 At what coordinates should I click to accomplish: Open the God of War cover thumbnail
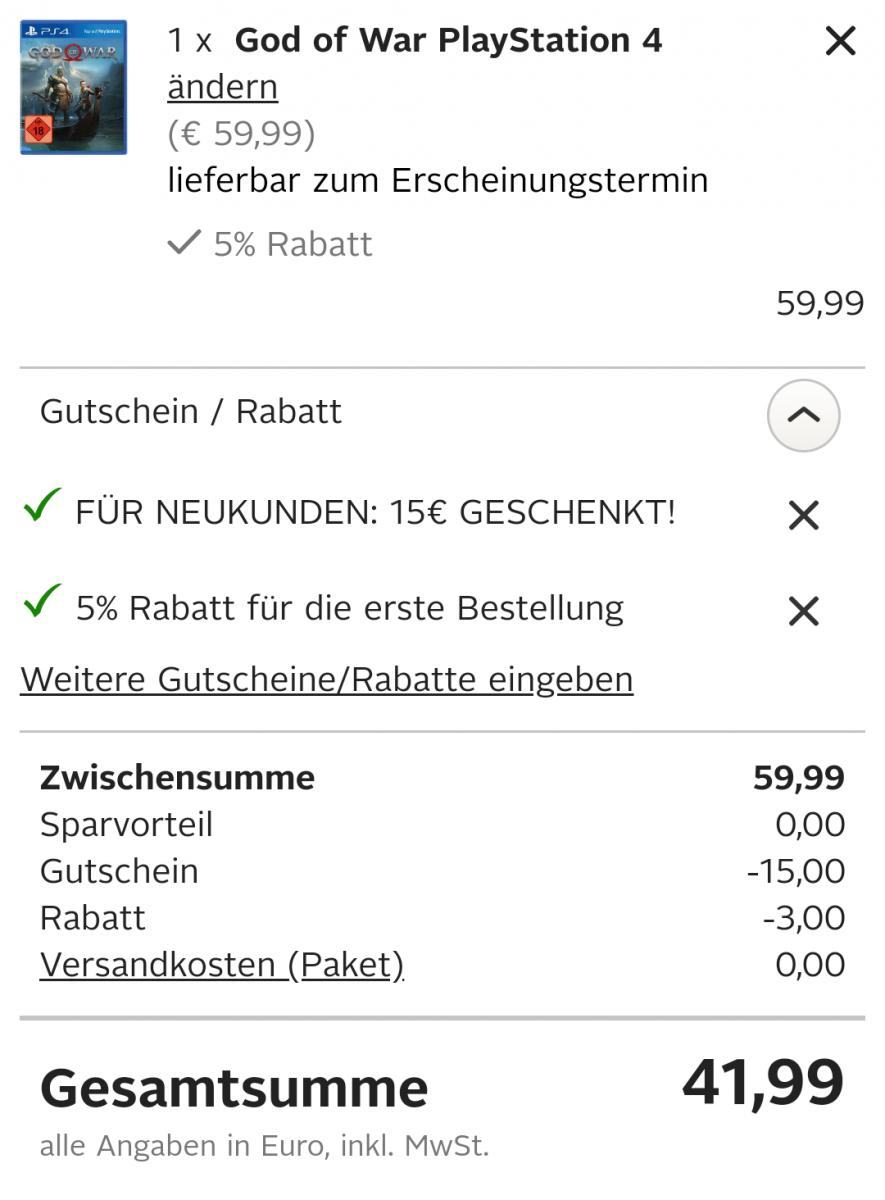pos(73,87)
